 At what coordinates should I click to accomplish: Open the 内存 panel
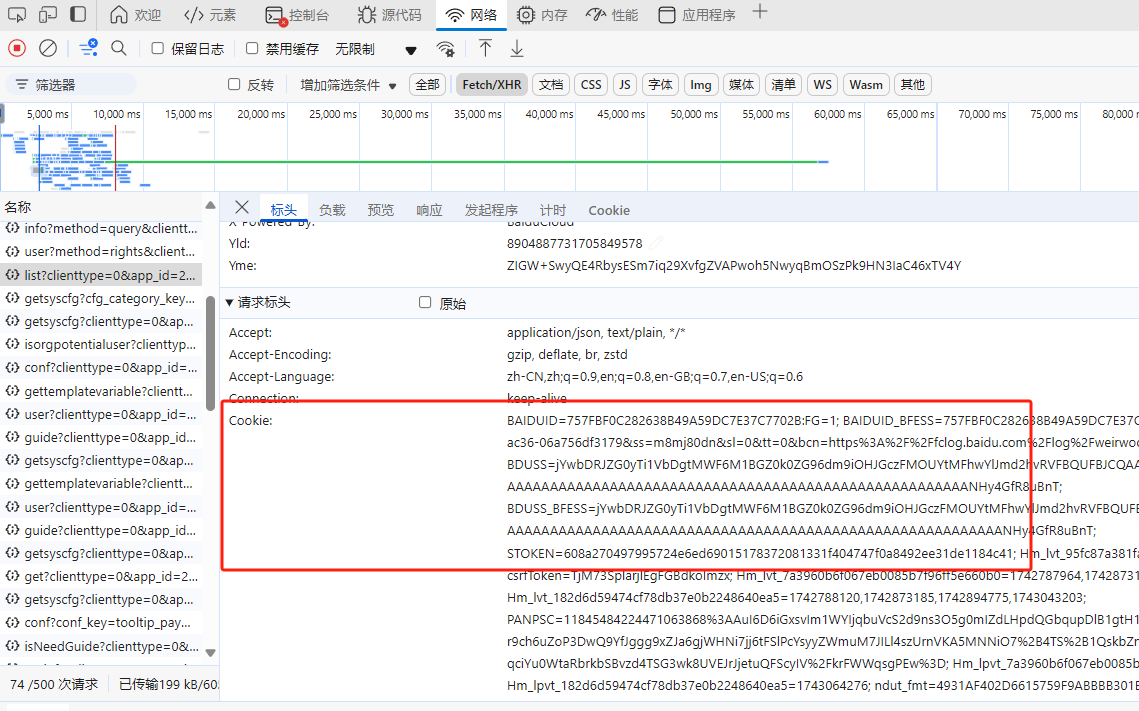[541, 15]
